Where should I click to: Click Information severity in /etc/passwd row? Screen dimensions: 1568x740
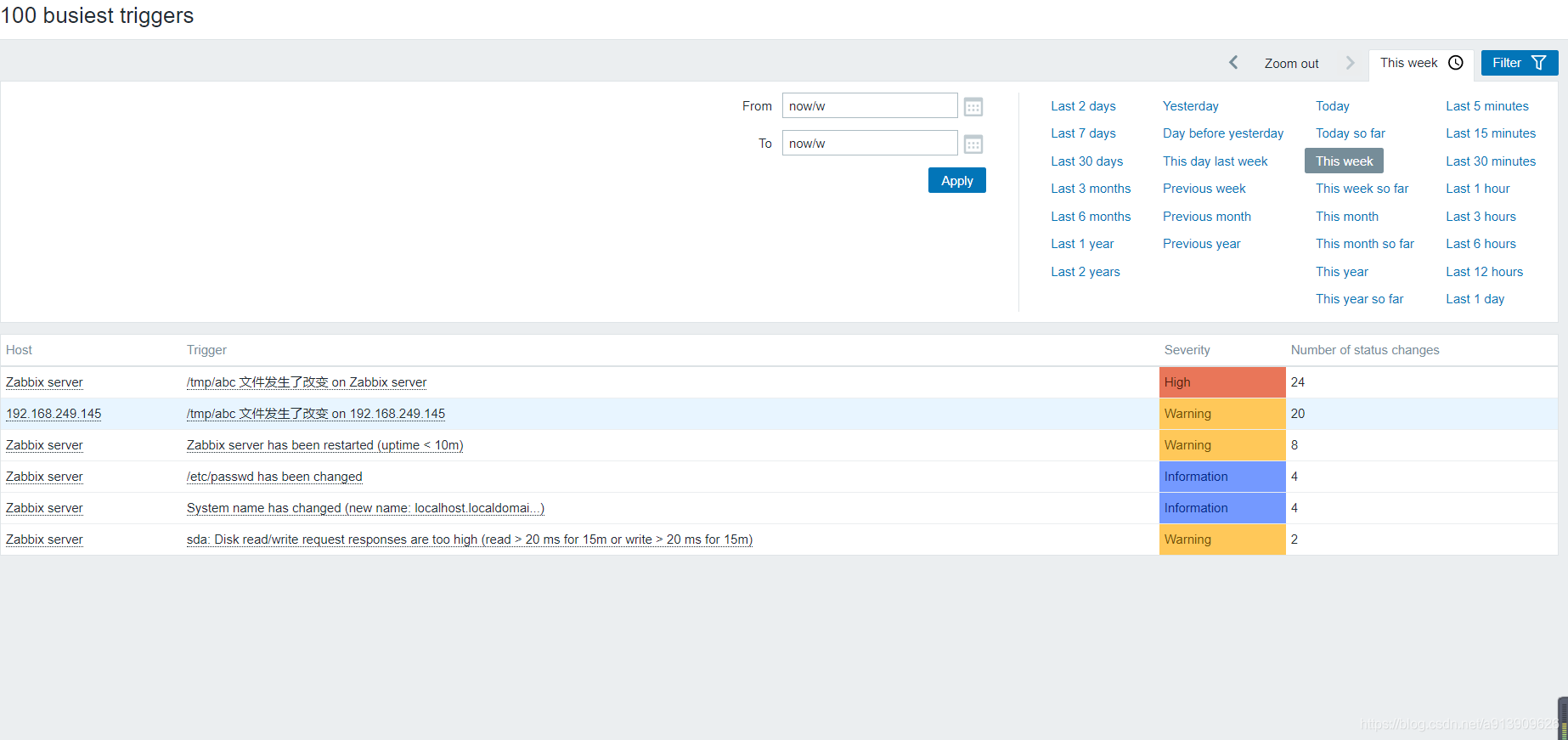pyautogui.click(x=1222, y=477)
